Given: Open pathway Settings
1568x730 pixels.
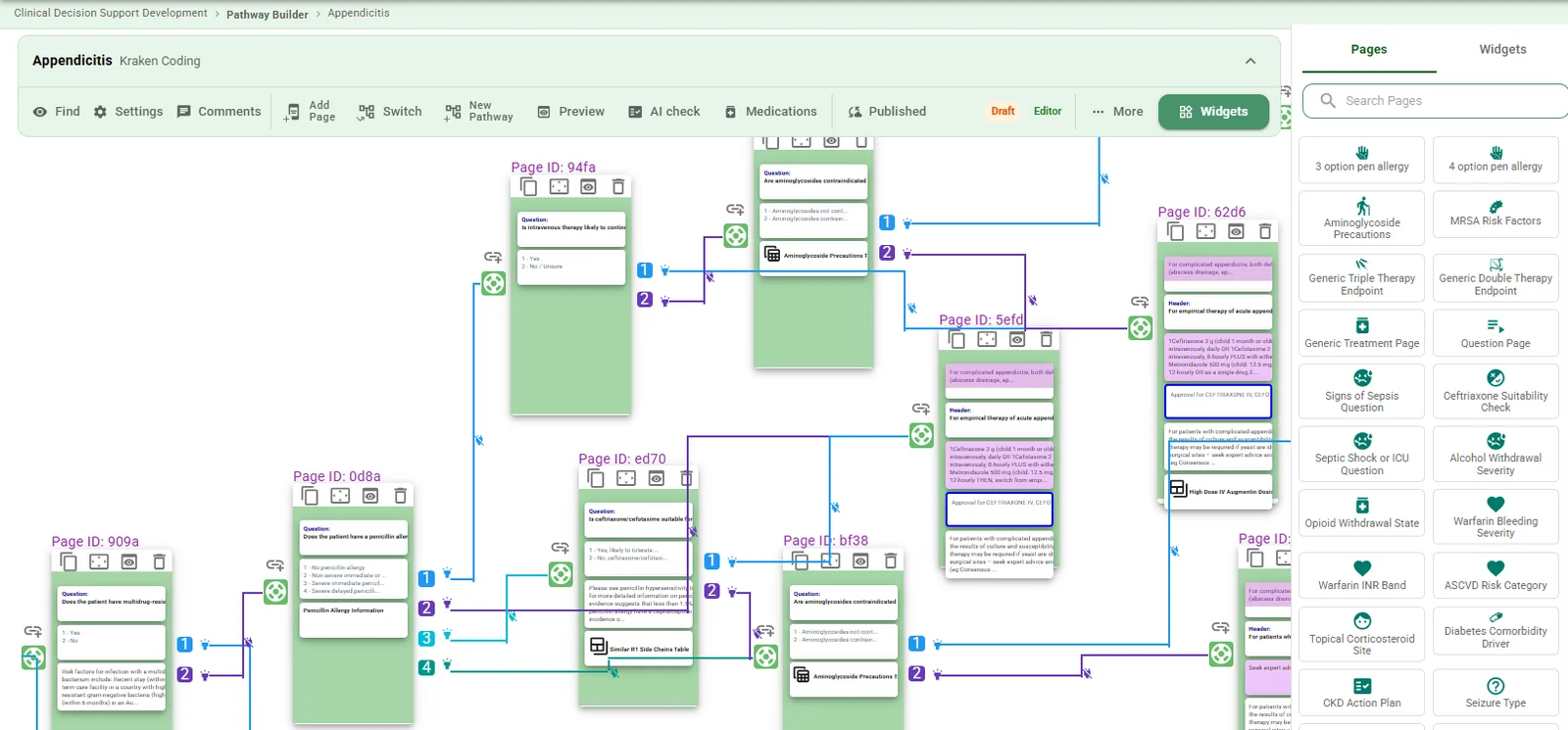Looking at the screenshot, I should click(x=128, y=112).
